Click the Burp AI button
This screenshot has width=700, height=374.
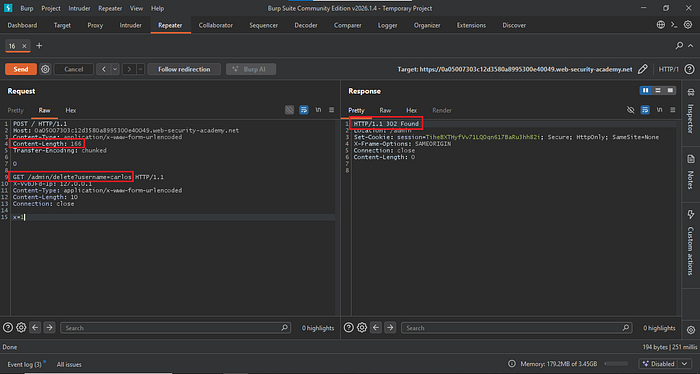[x=251, y=69]
